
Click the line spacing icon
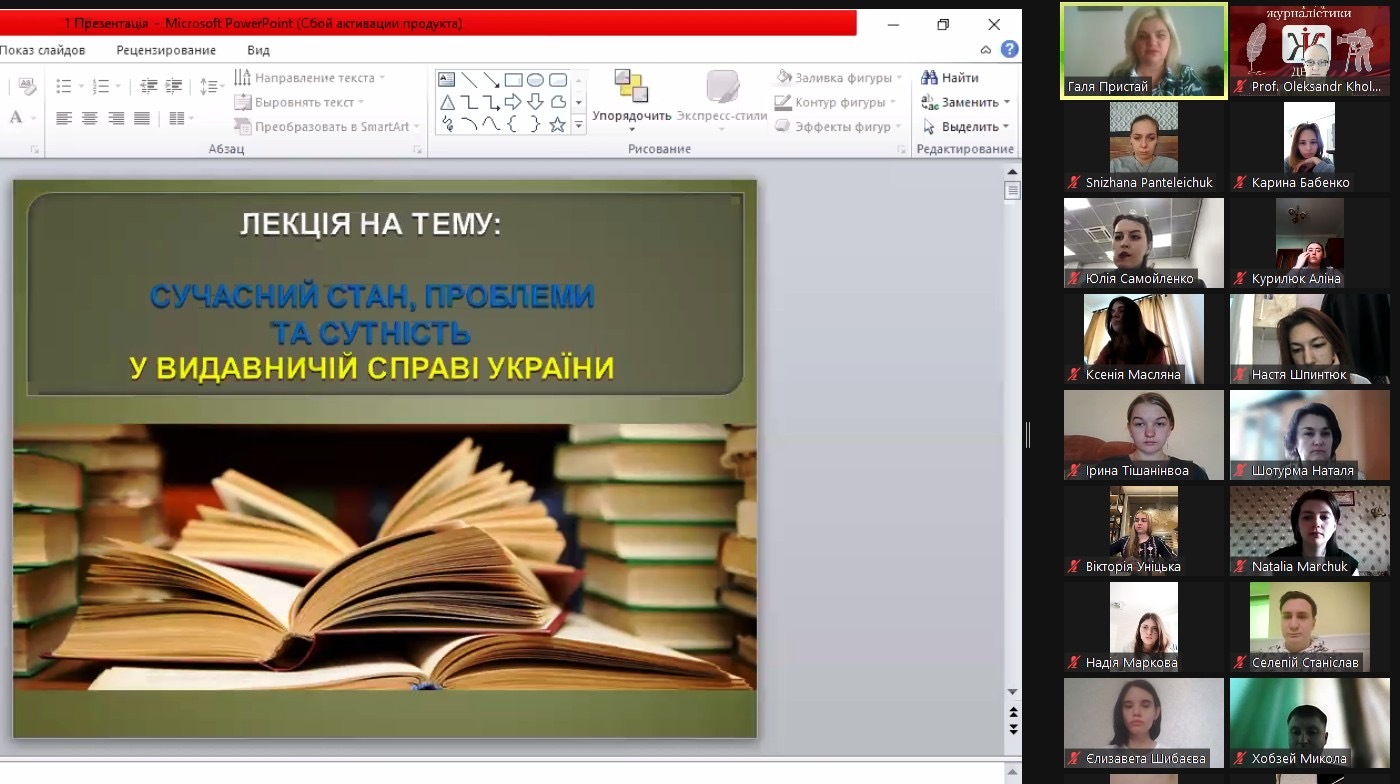coord(208,87)
